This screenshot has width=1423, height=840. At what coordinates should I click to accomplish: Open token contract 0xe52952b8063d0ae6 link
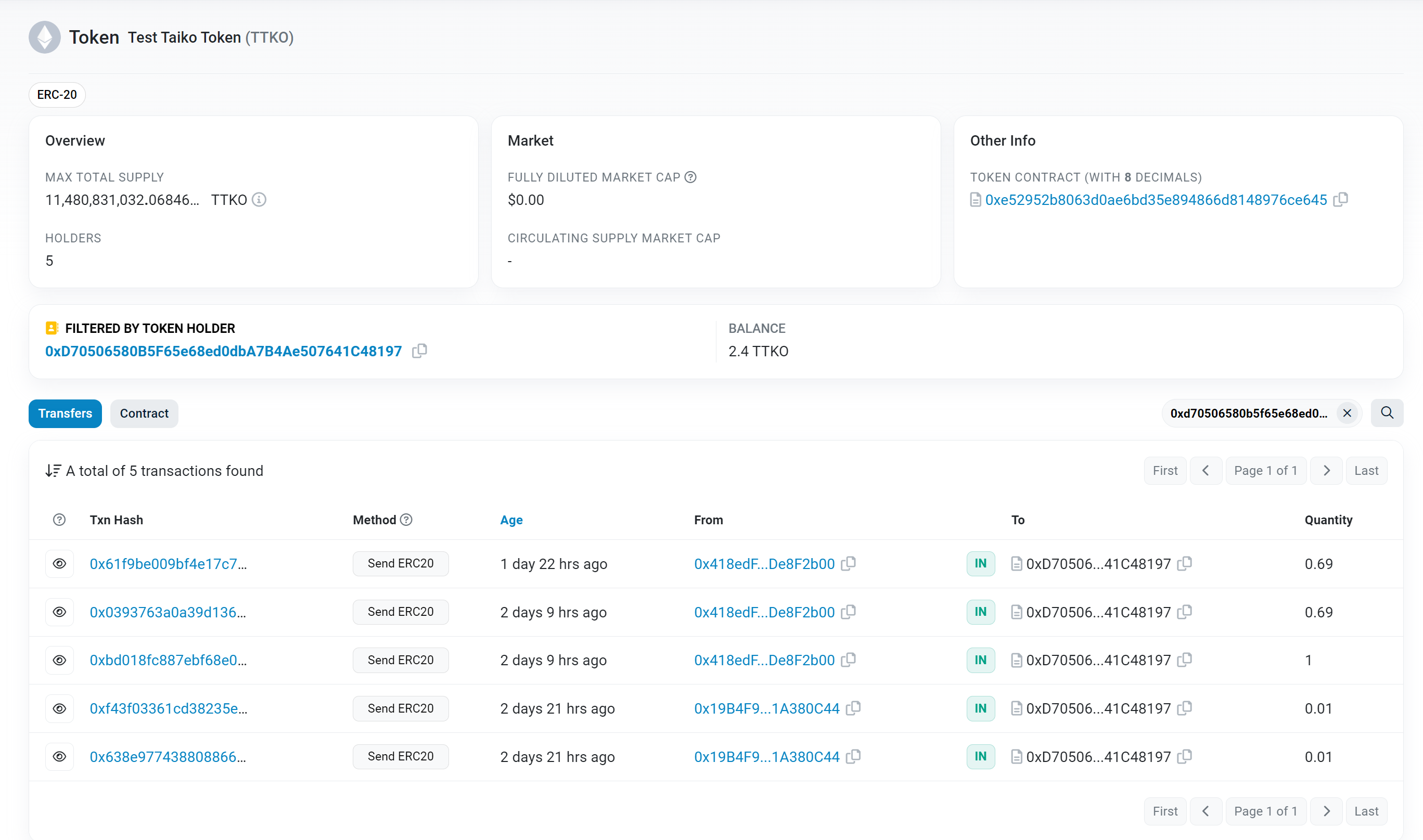[x=1156, y=200]
